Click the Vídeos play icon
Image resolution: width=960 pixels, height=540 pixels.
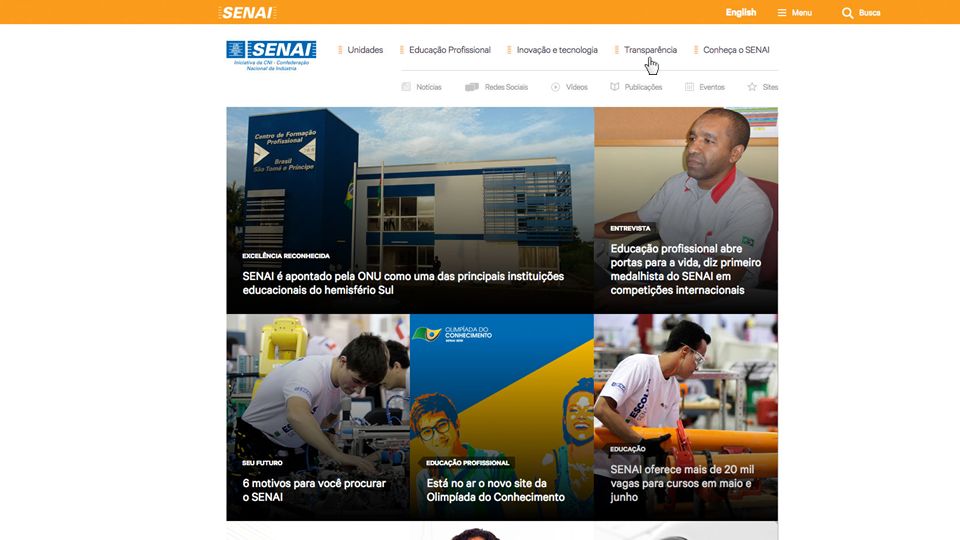point(555,87)
